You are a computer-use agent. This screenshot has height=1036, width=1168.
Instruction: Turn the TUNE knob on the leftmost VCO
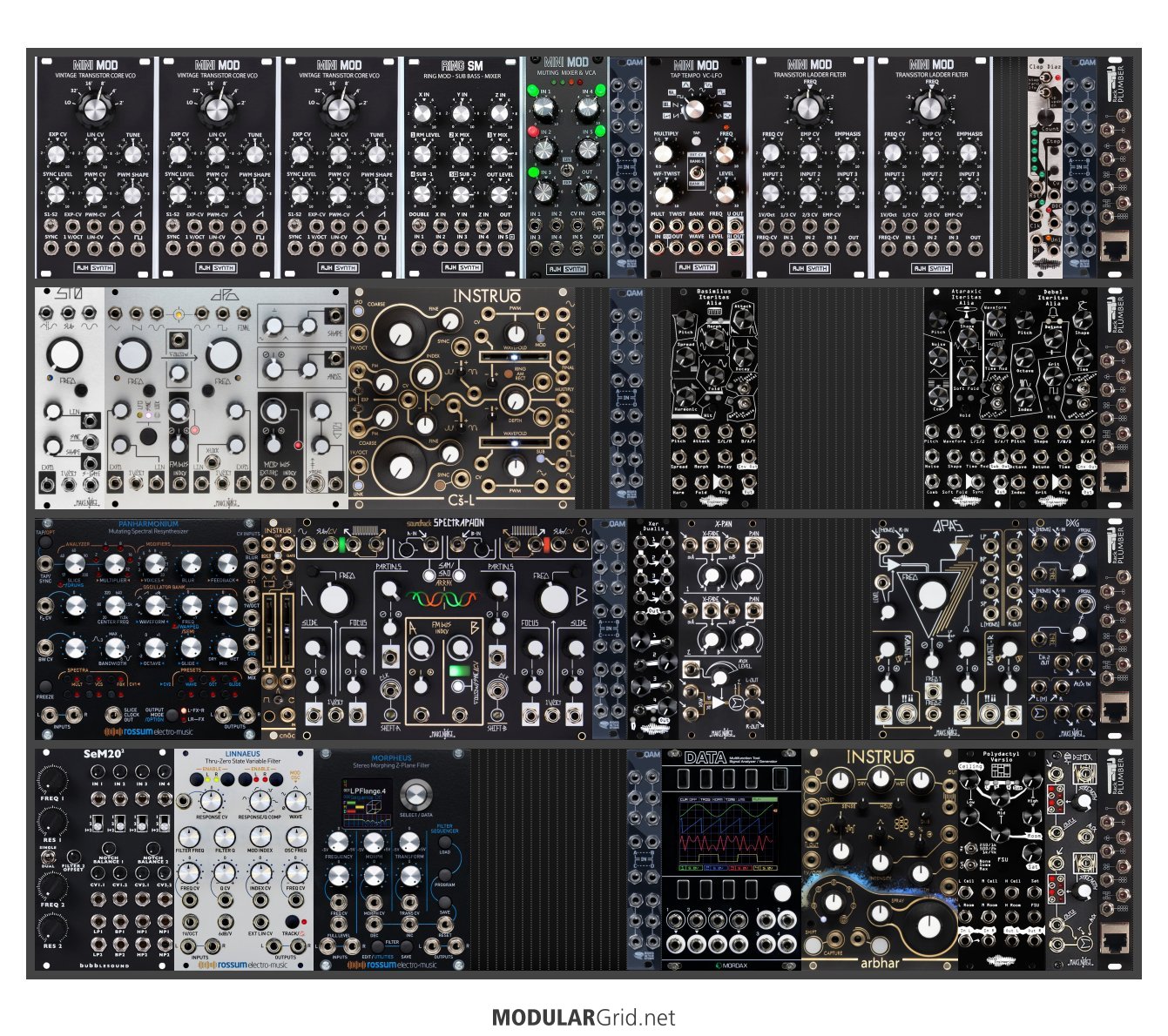click(x=132, y=154)
